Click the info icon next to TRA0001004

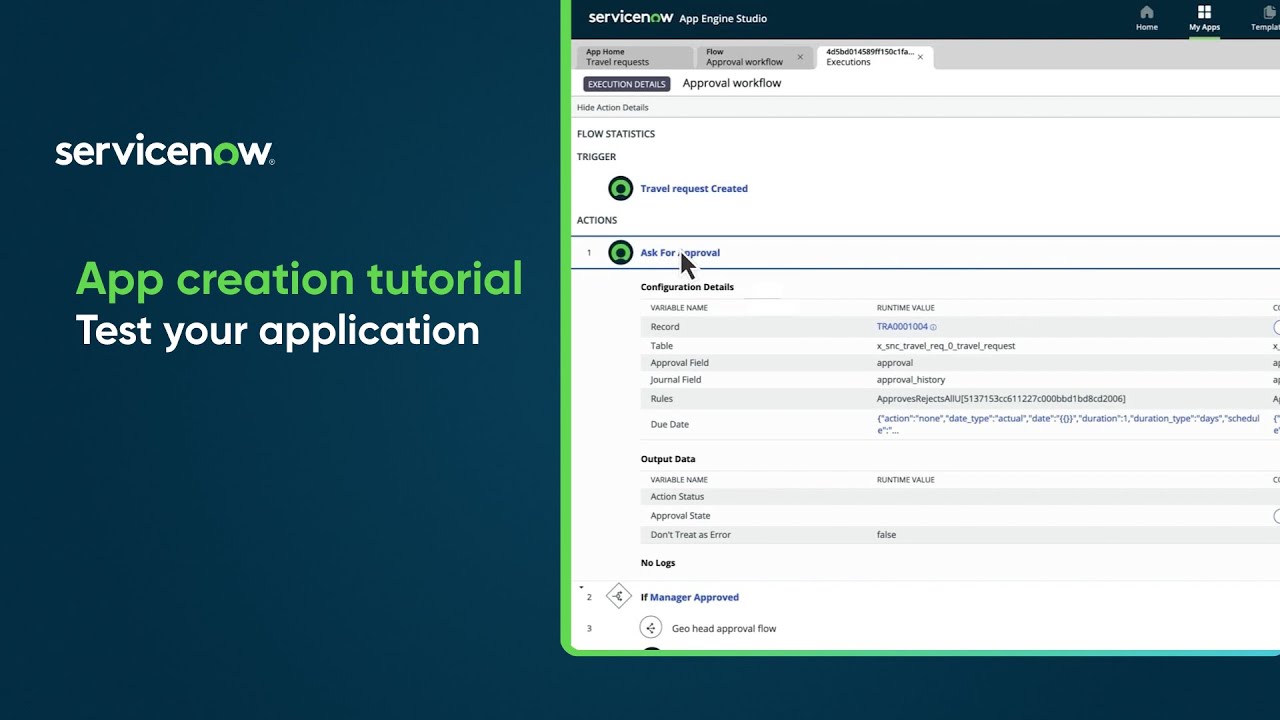point(932,326)
